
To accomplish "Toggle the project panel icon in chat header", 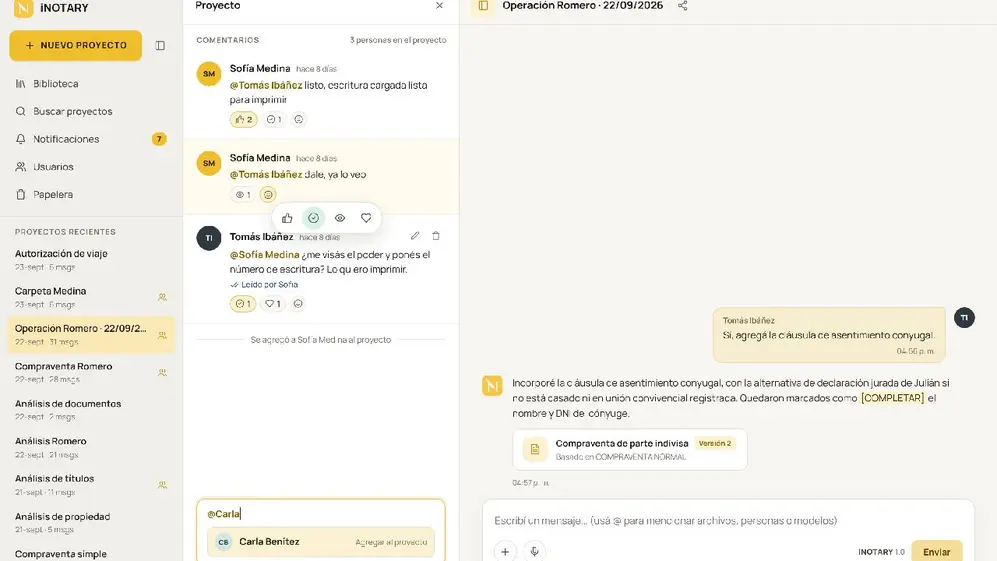I will pyautogui.click(x=483, y=6).
